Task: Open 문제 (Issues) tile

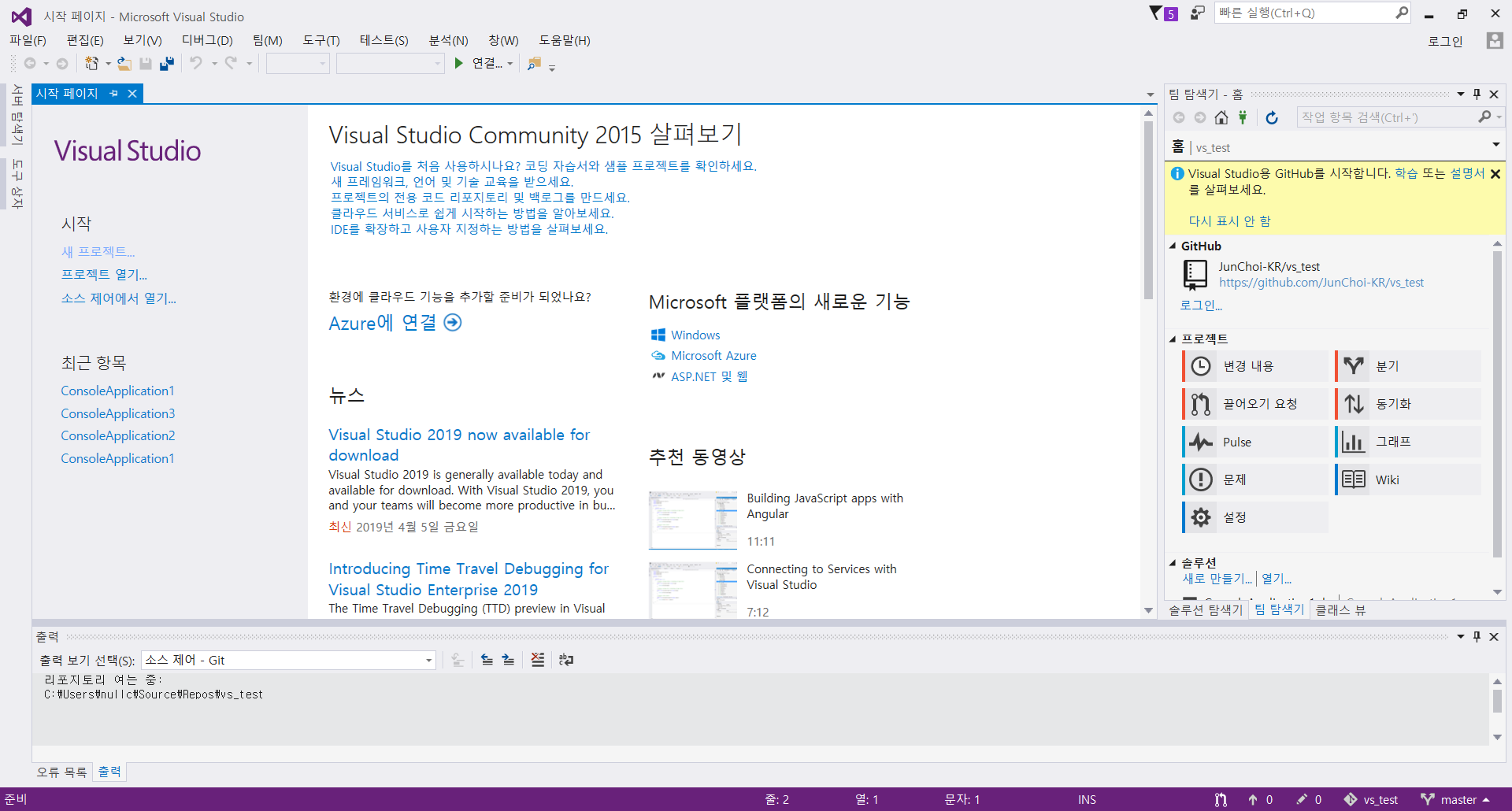Action: click(x=1255, y=480)
